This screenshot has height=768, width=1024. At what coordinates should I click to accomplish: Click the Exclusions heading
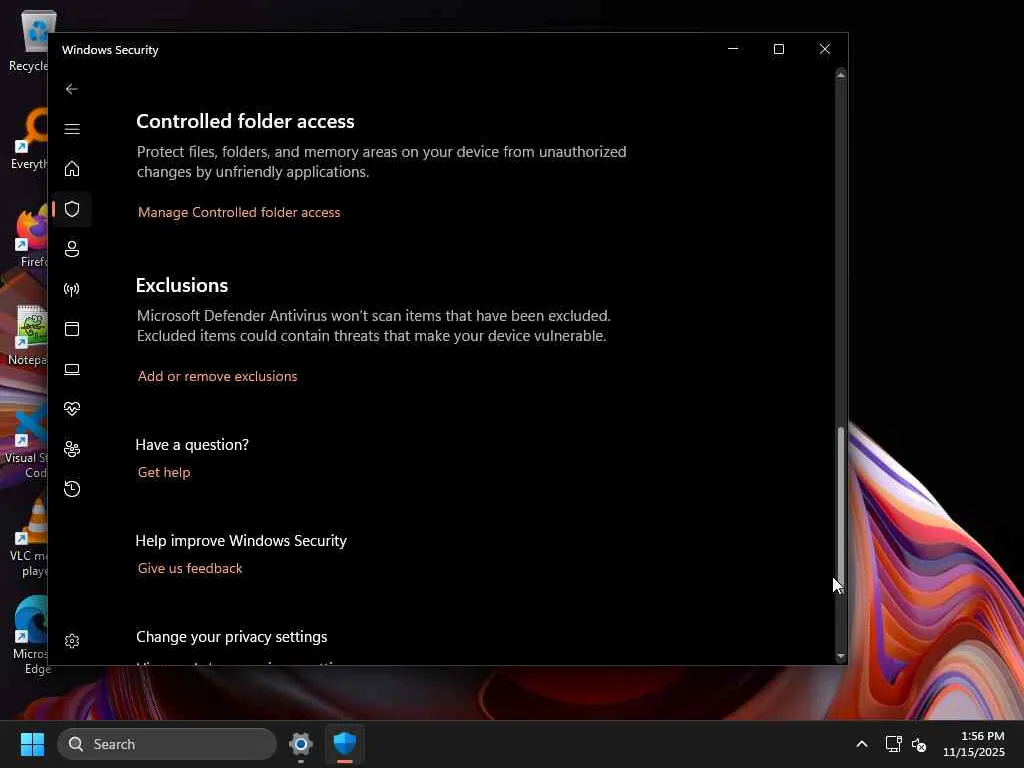click(x=182, y=285)
